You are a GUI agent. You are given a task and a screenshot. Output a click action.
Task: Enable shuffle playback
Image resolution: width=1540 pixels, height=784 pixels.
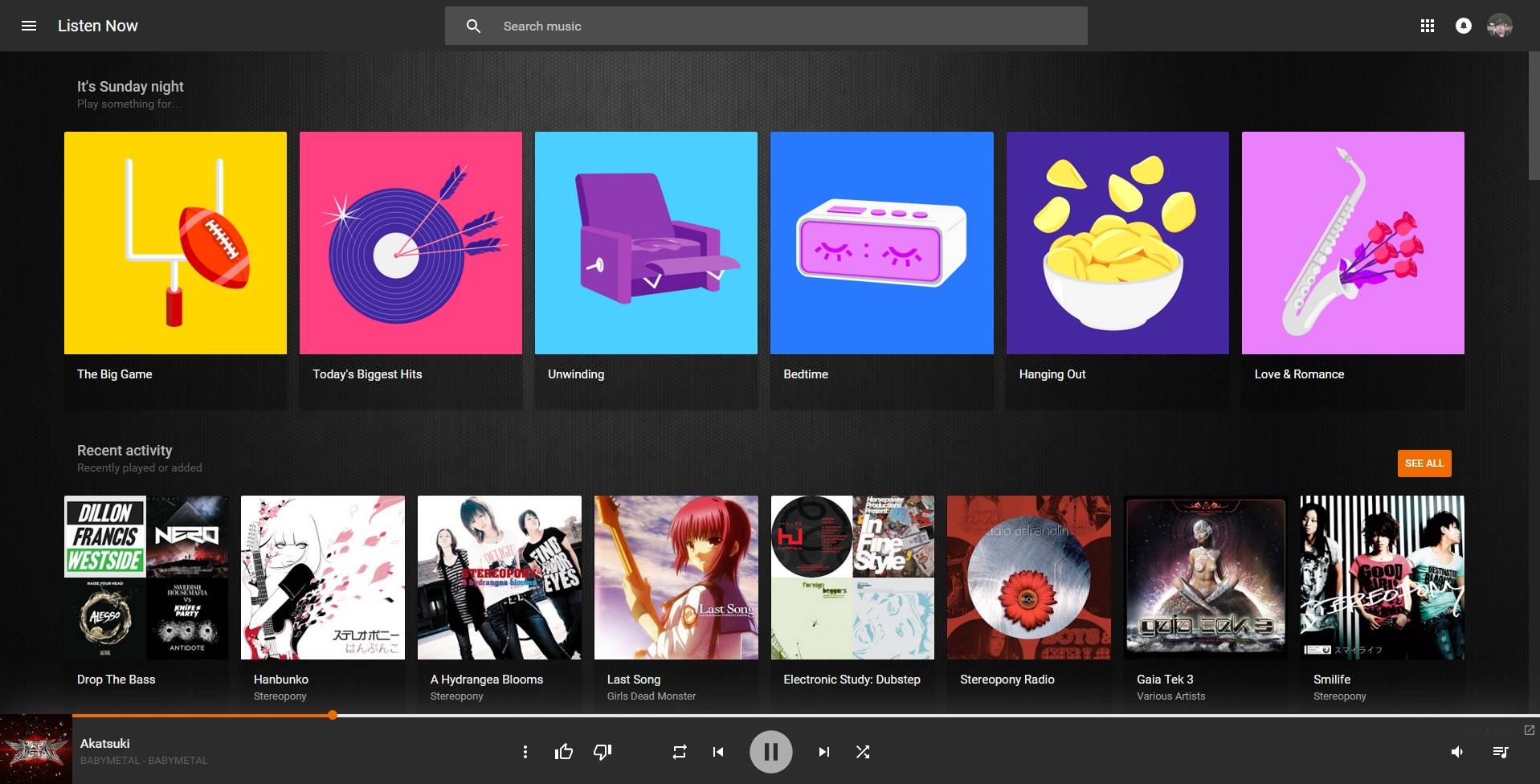(x=862, y=752)
